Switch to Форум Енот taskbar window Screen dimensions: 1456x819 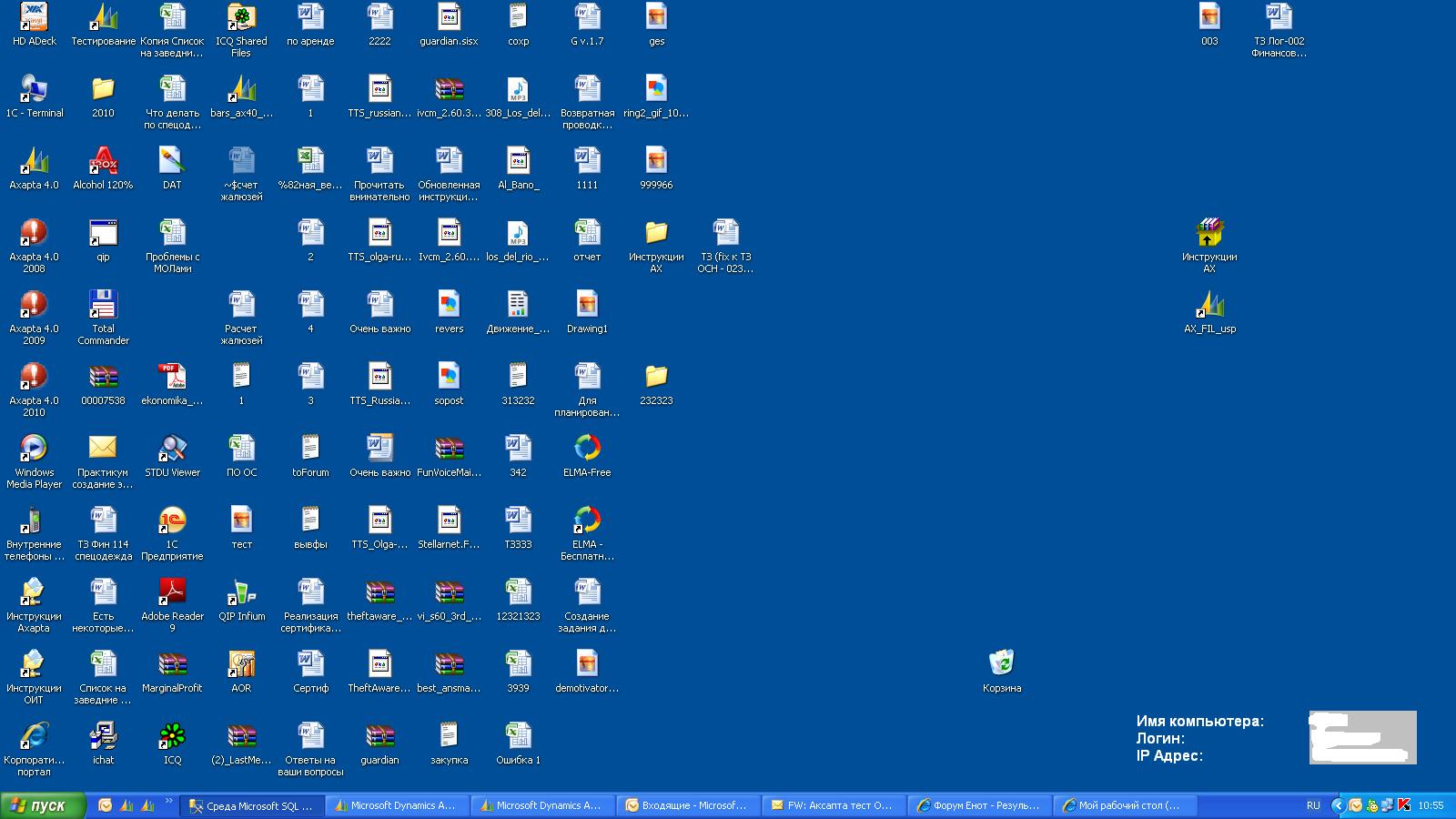978,805
